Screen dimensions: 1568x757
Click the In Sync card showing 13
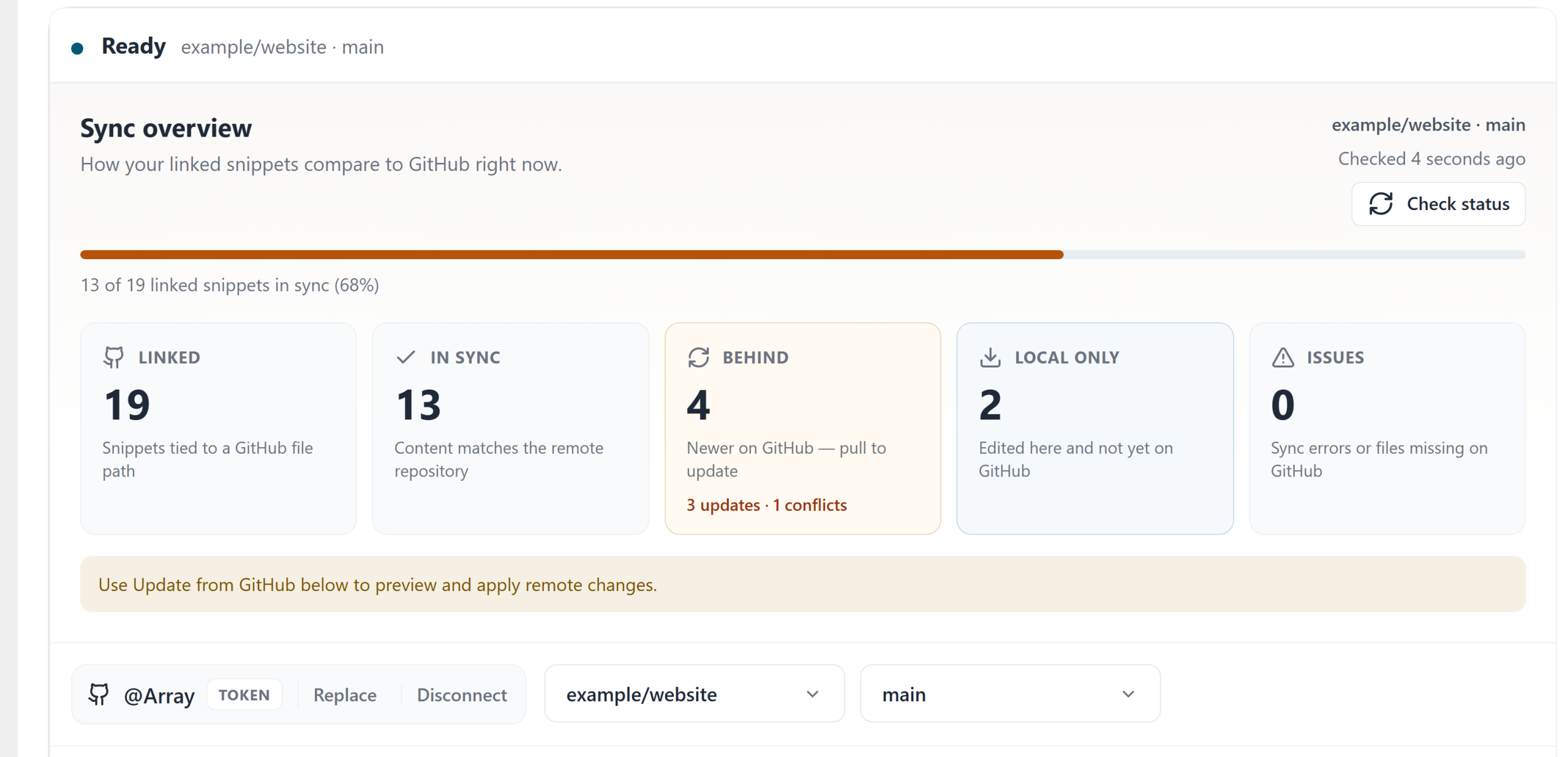tap(510, 429)
